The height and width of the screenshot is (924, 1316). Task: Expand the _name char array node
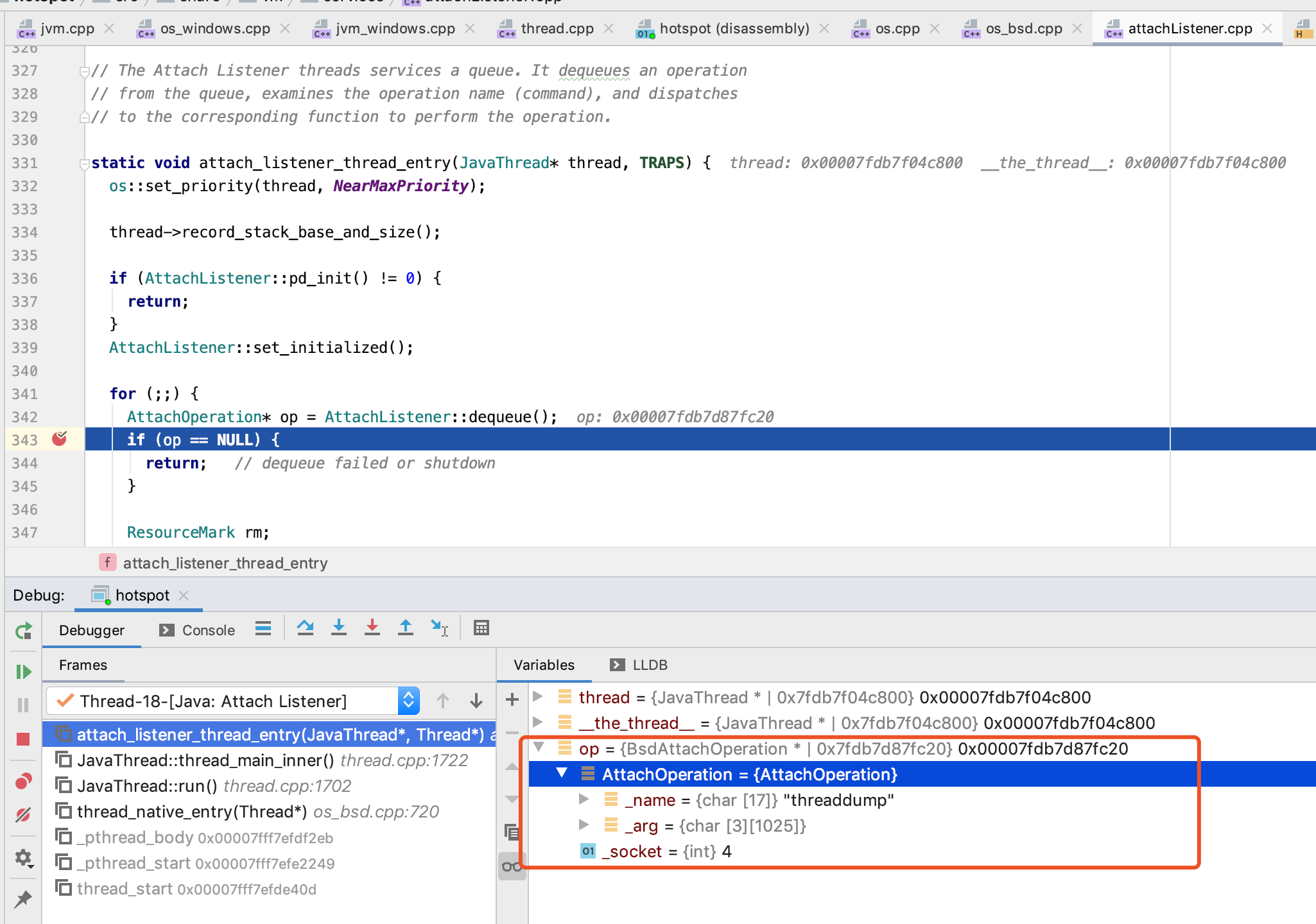[584, 800]
